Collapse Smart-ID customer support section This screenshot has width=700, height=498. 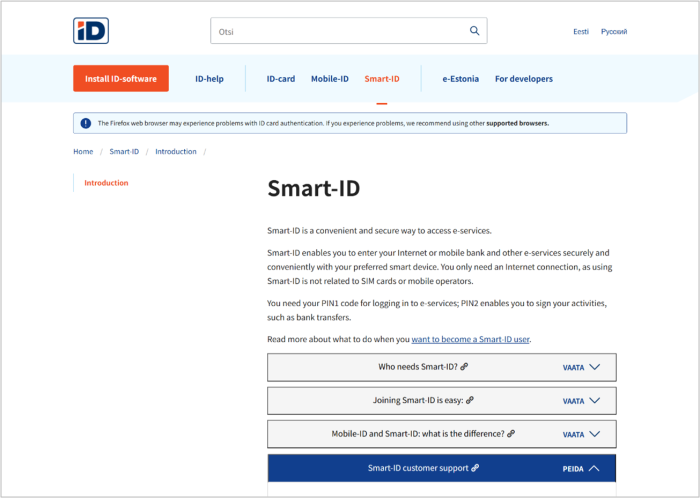pos(594,468)
